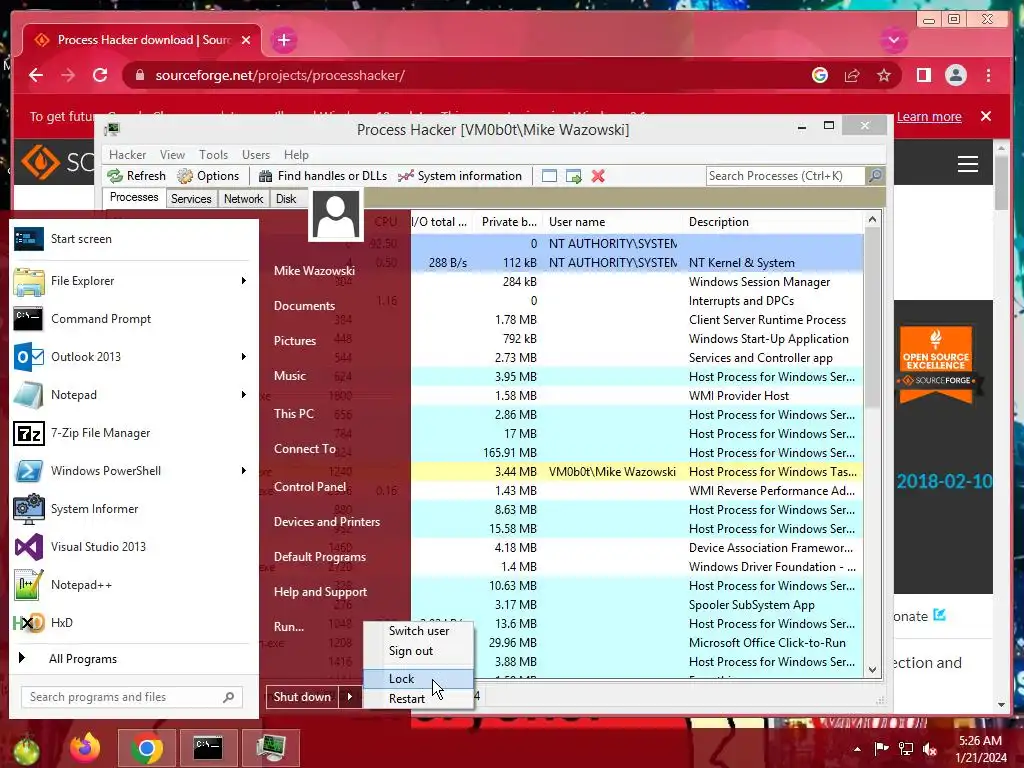This screenshot has height=768, width=1024.
Task: Open the SourceForge hamburger menu
Action: (967, 164)
